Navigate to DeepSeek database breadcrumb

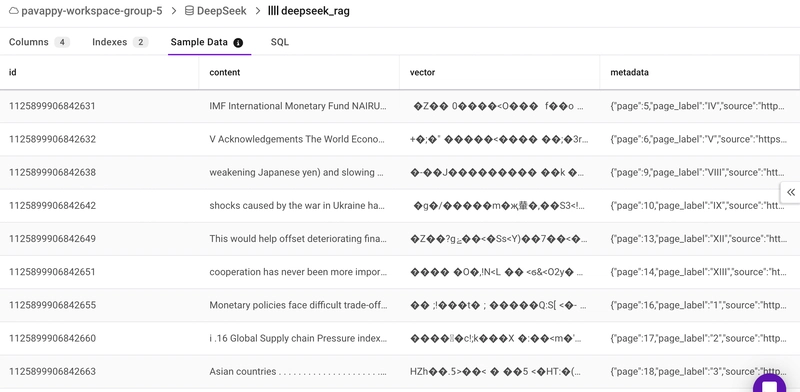pyautogui.click(x=222, y=11)
